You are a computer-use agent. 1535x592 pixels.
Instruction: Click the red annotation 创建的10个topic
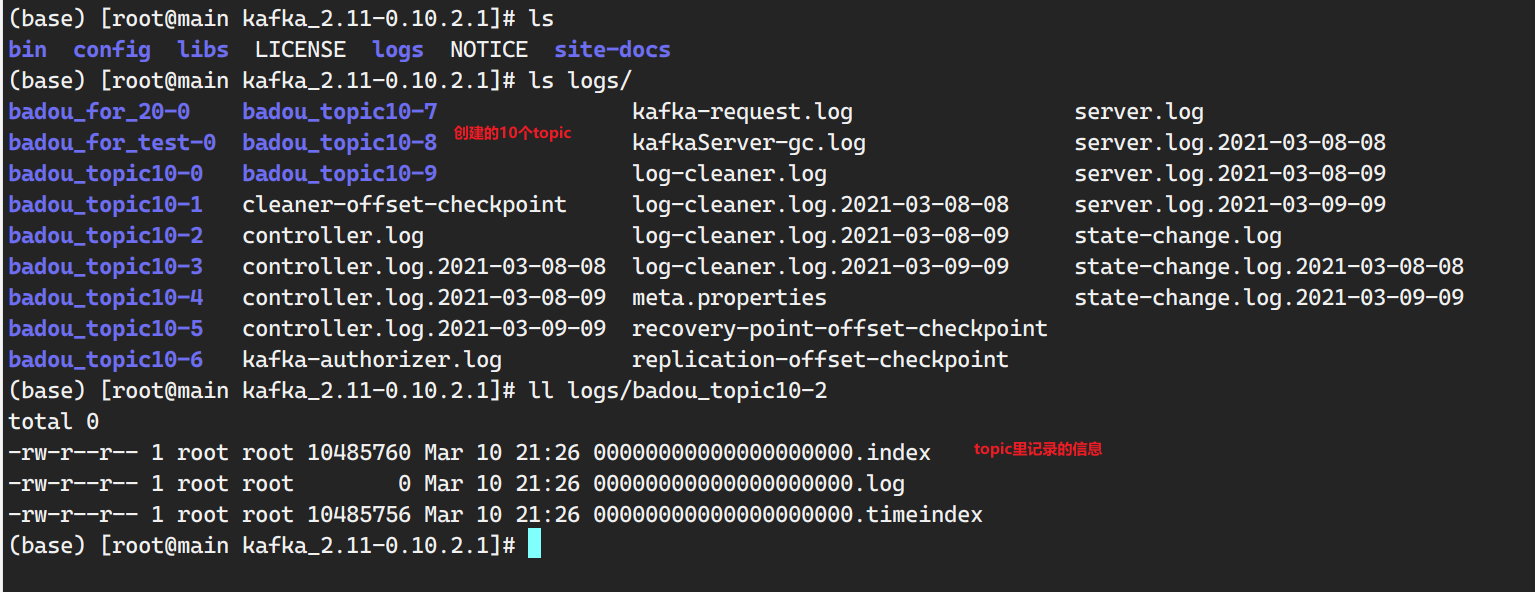pos(513,133)
